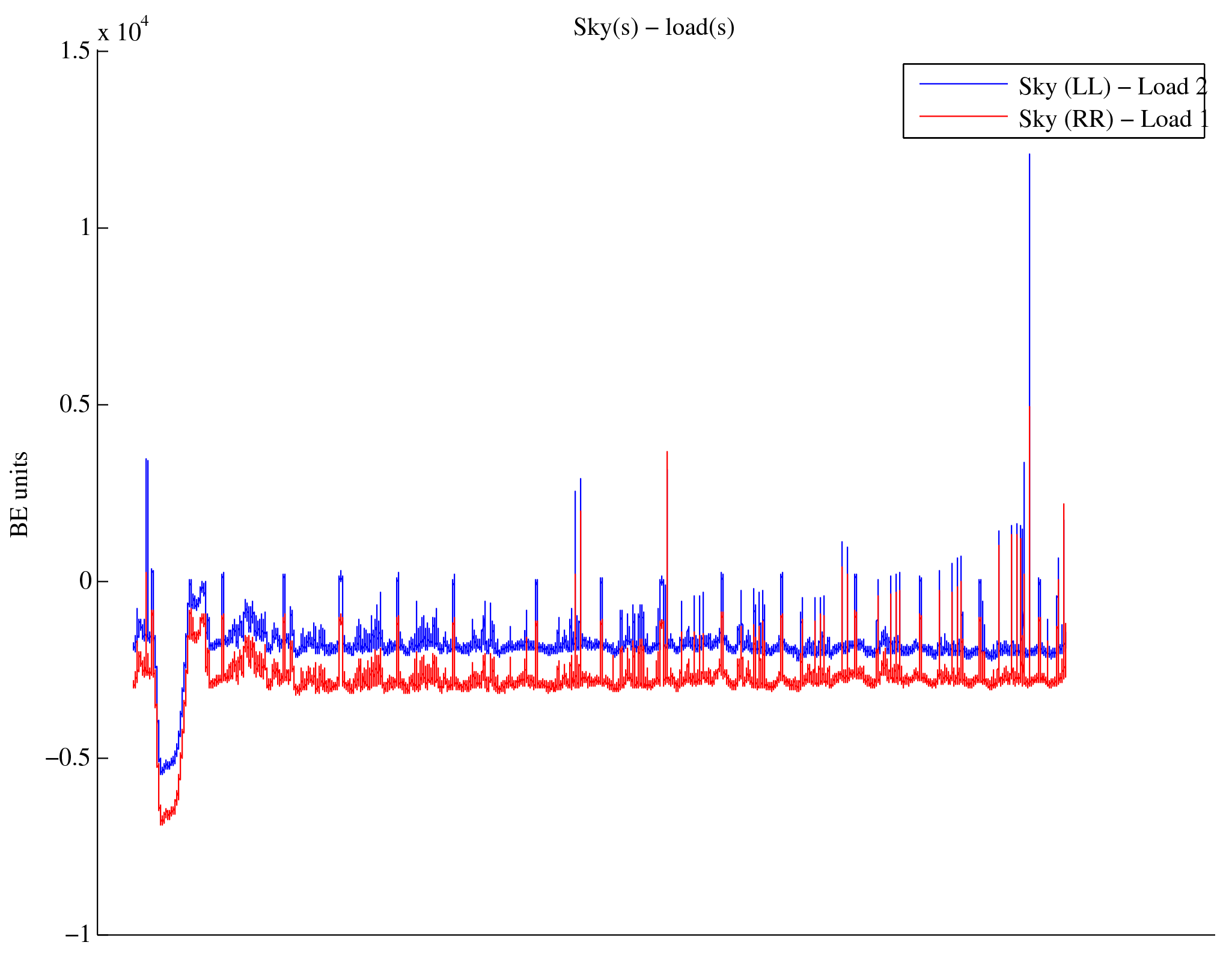Click the plot title 'Sky(s) – load(s)'
This screenshot has width=1232, height=957.
pyautogui.click(x=653, y=28)
